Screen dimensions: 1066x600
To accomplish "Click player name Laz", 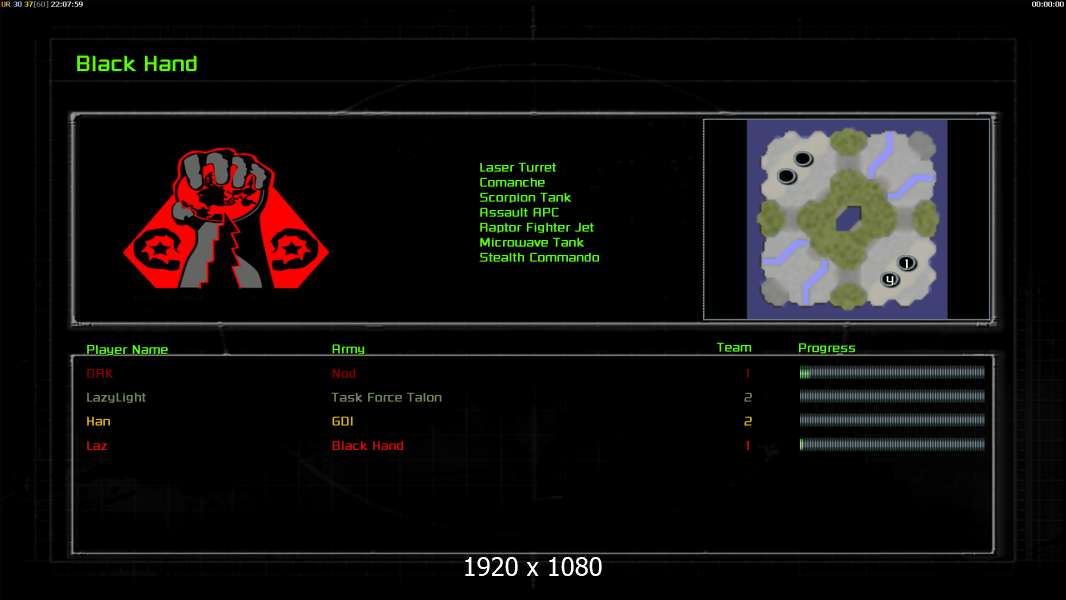I will 97,446.
